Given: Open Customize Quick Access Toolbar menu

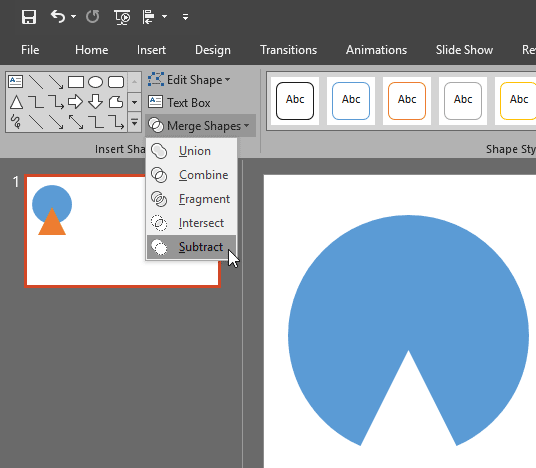Looking at the screenshot, I should click(185, 17).
